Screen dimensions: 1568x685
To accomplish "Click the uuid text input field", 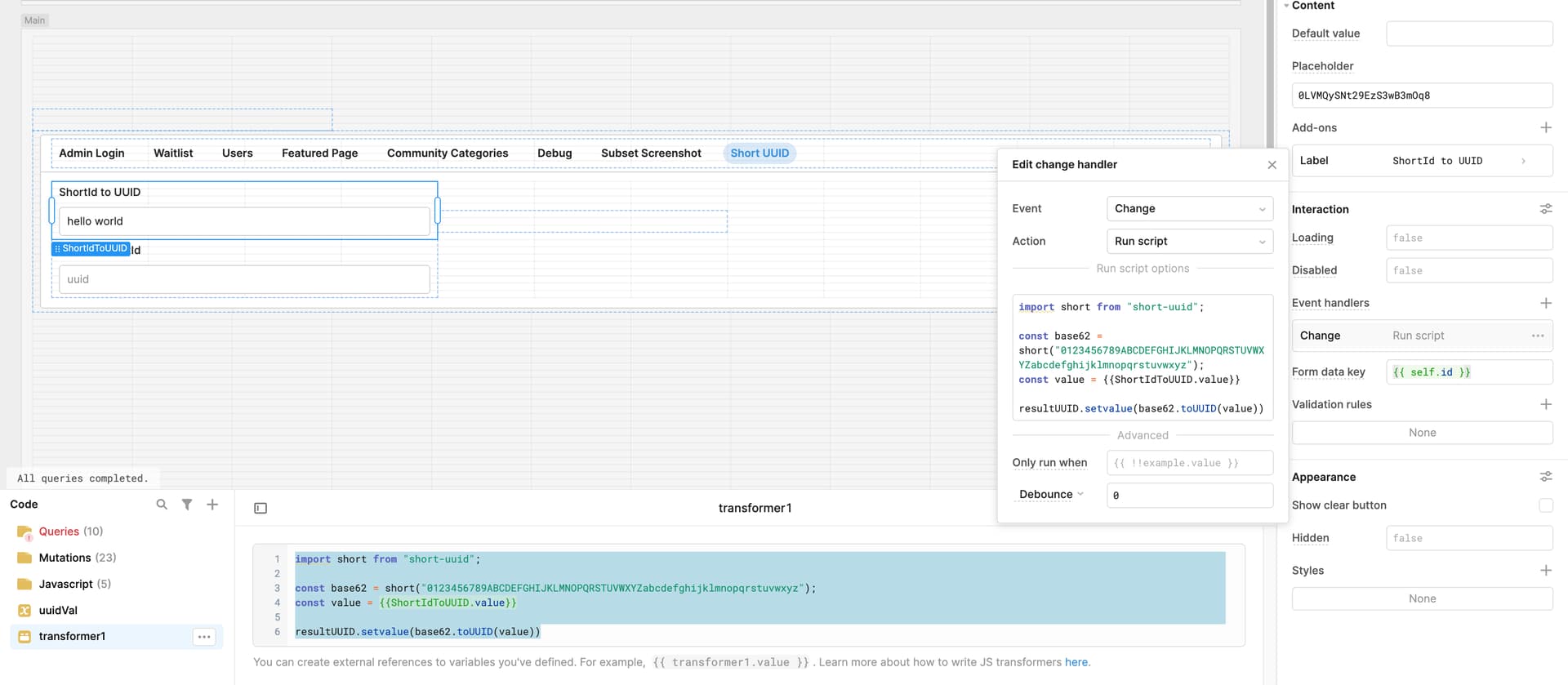I will coord(244,279).
